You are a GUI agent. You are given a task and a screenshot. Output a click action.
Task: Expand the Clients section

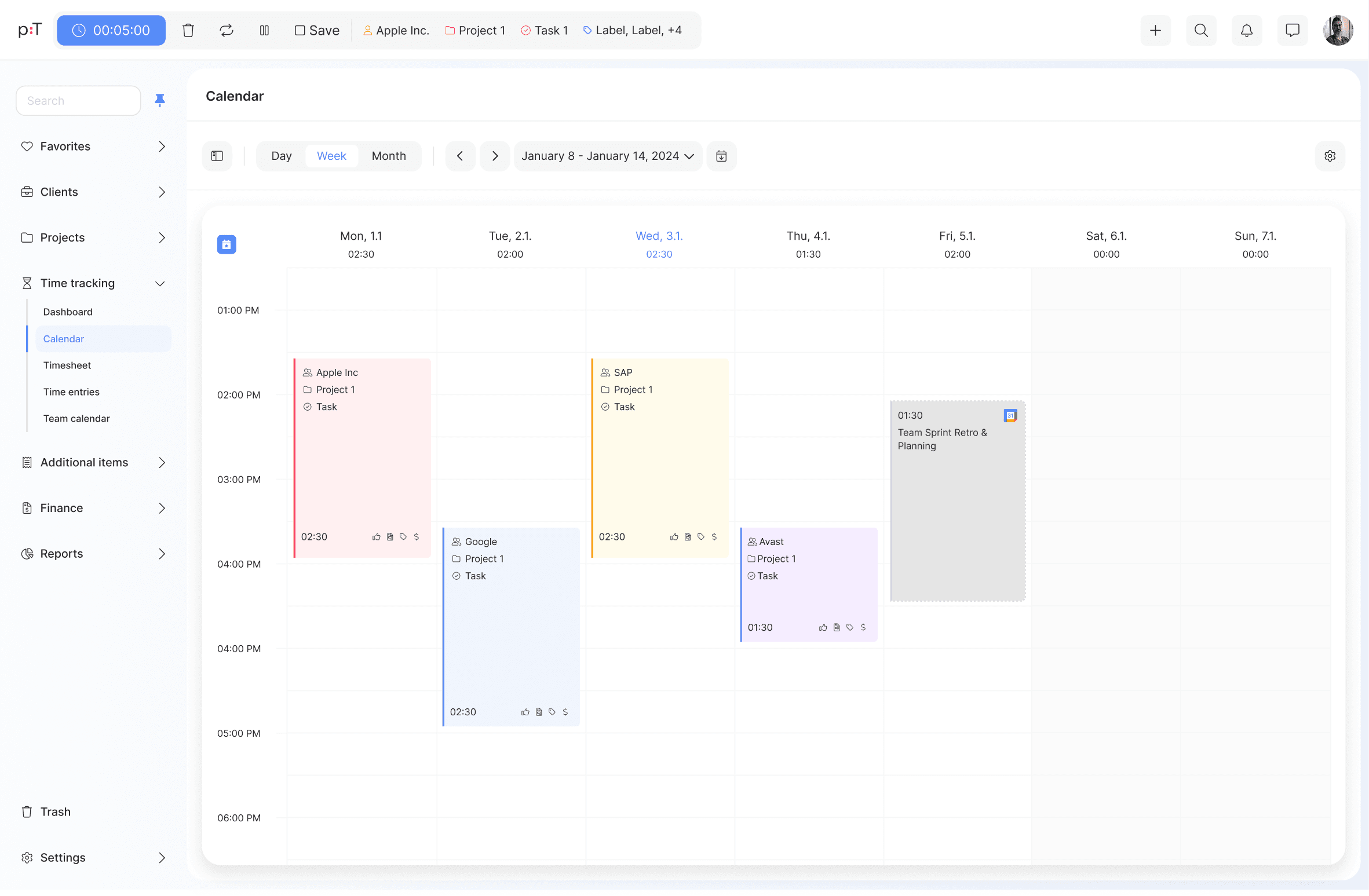162,192
